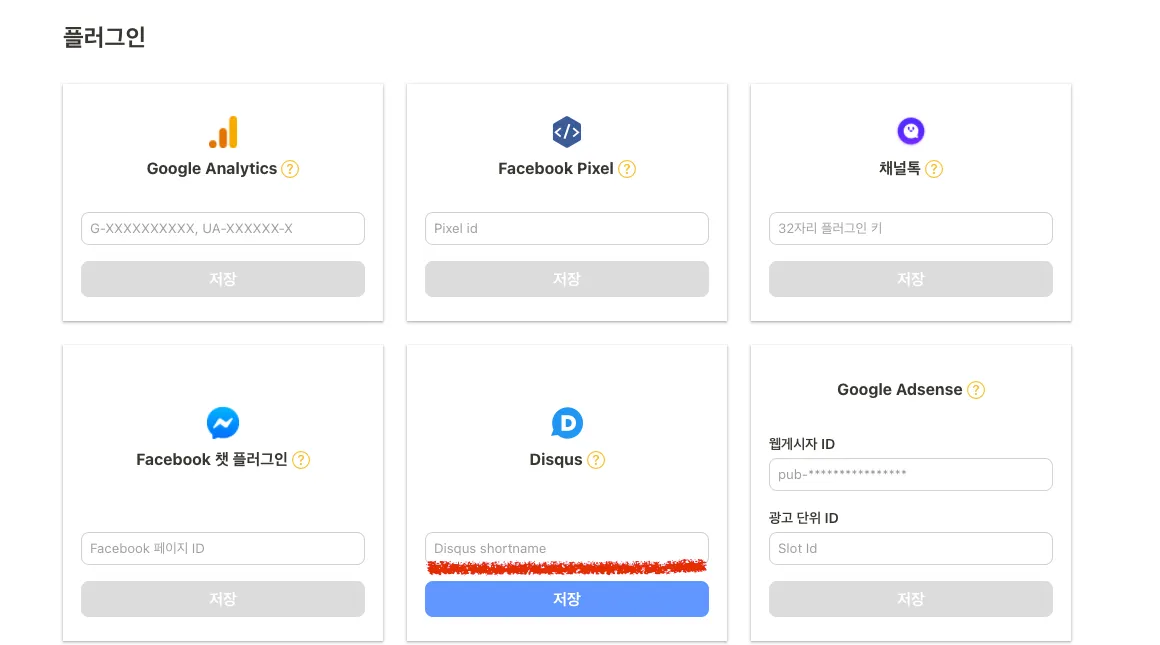This screenshot has height=645, width=1160.
Task: Click the Disqus shortname input field
Action: (x=567, y=548)
